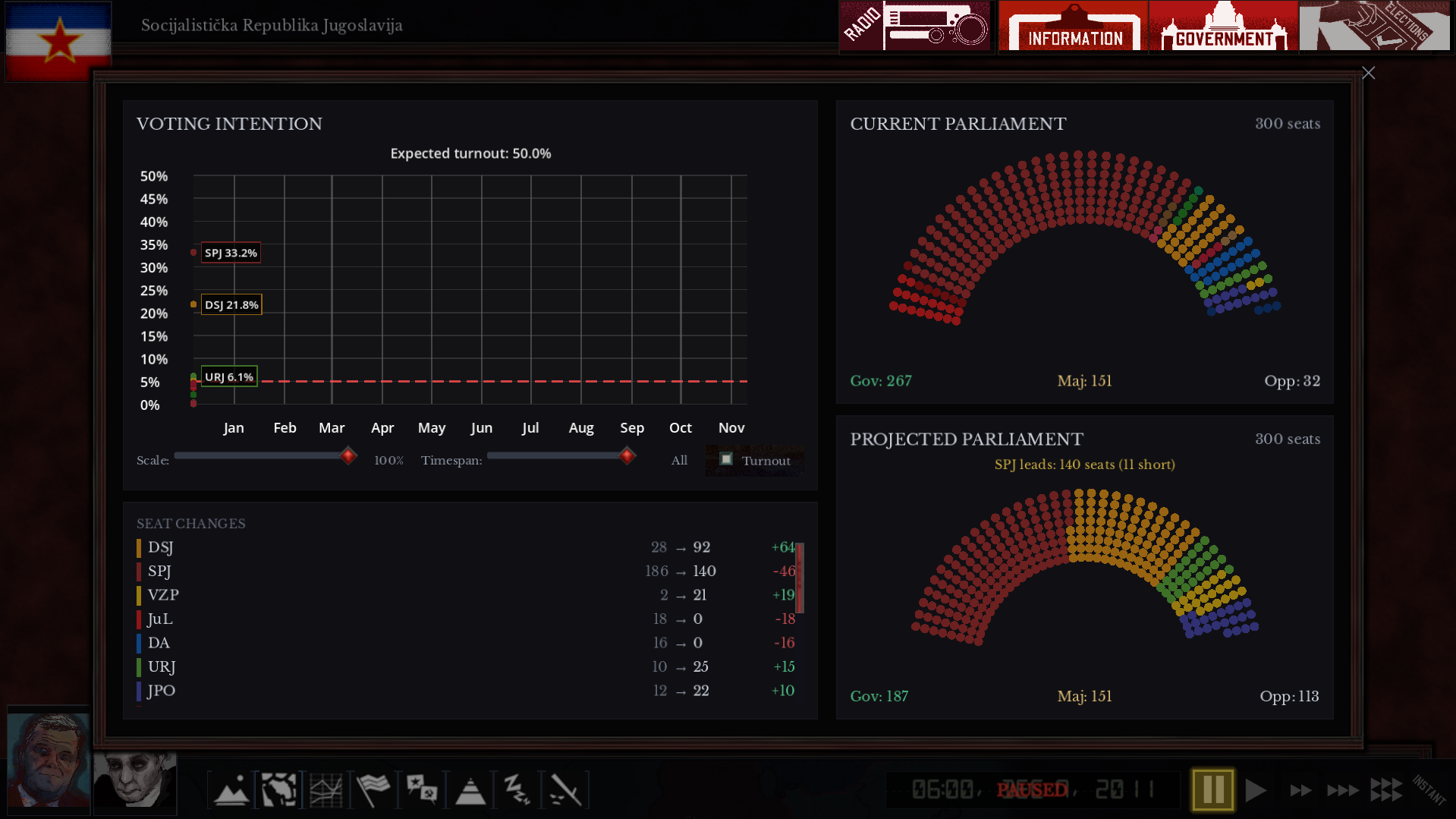Click 'Opp: 32' in Current Parliament
Image resolution: width=1456 pixels, height=819 pixels.
[x=1292, y=381]
